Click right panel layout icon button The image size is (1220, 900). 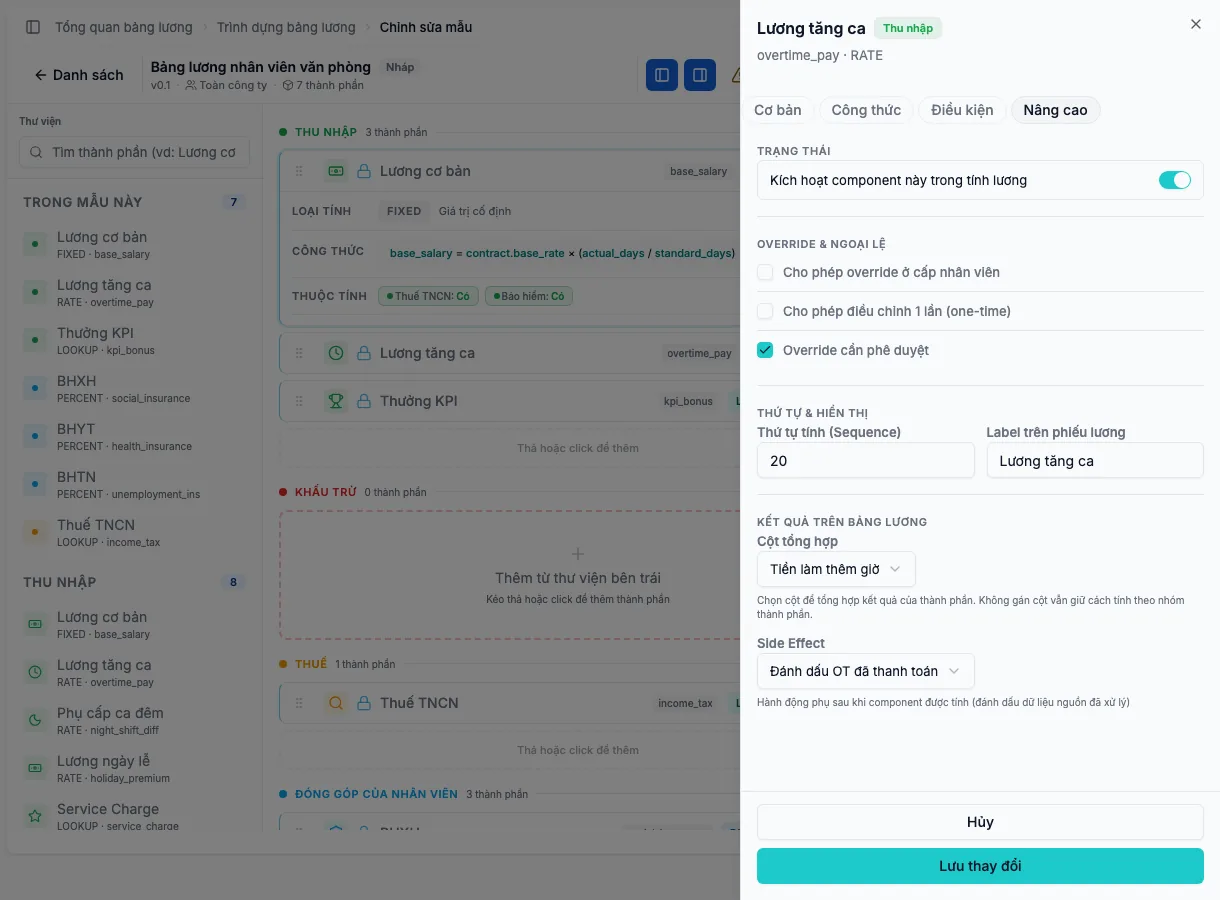700,75
